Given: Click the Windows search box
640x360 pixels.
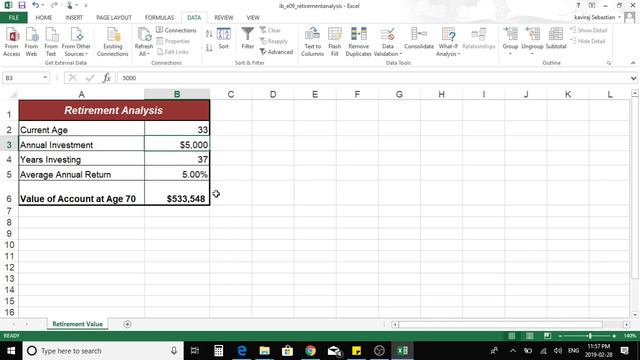Looking at the screenshot, I should [x=103, y=351].
